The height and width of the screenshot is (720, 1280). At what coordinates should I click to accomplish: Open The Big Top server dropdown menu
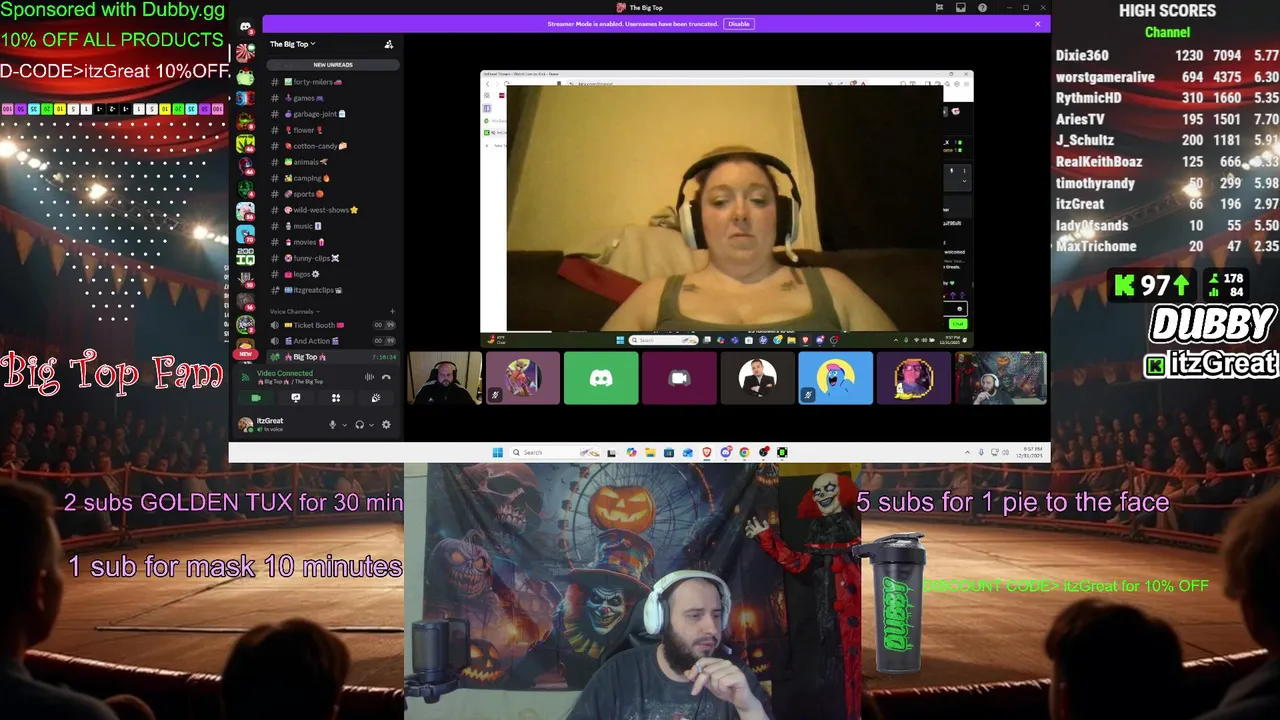[x=292, y=44]
